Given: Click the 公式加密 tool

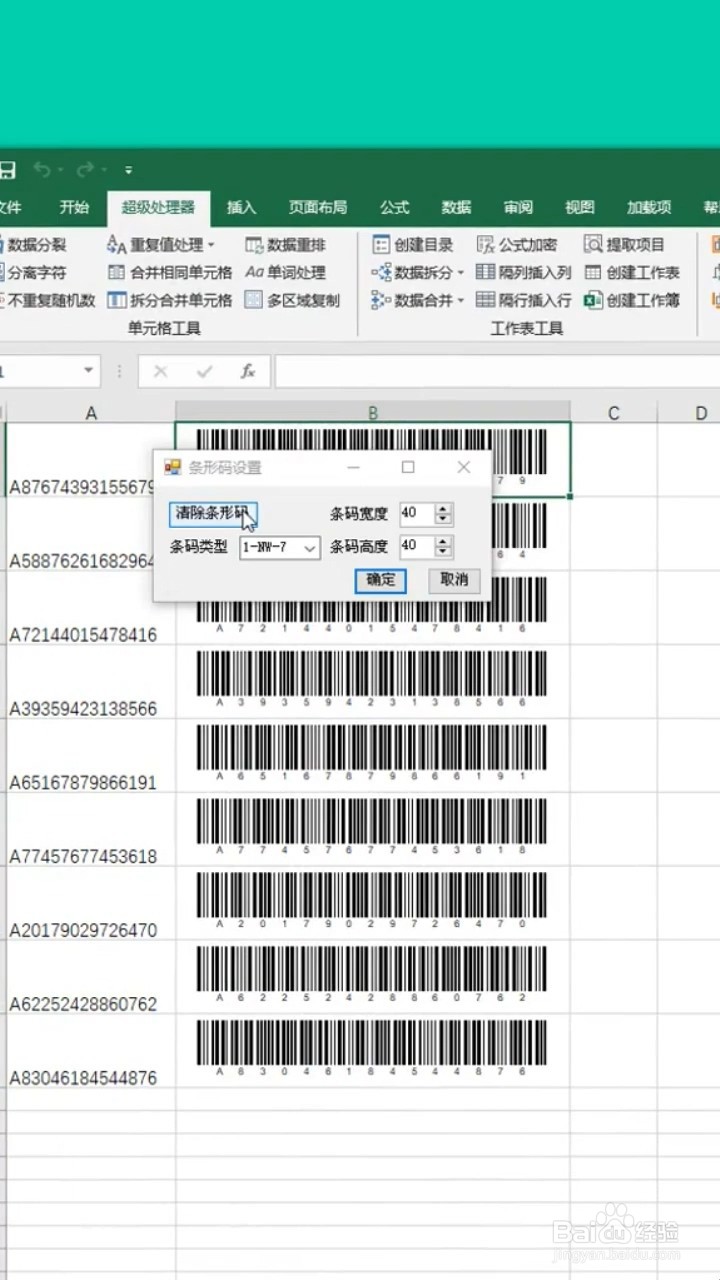Looking at the screenshot, I should click(x=516, y=244).
